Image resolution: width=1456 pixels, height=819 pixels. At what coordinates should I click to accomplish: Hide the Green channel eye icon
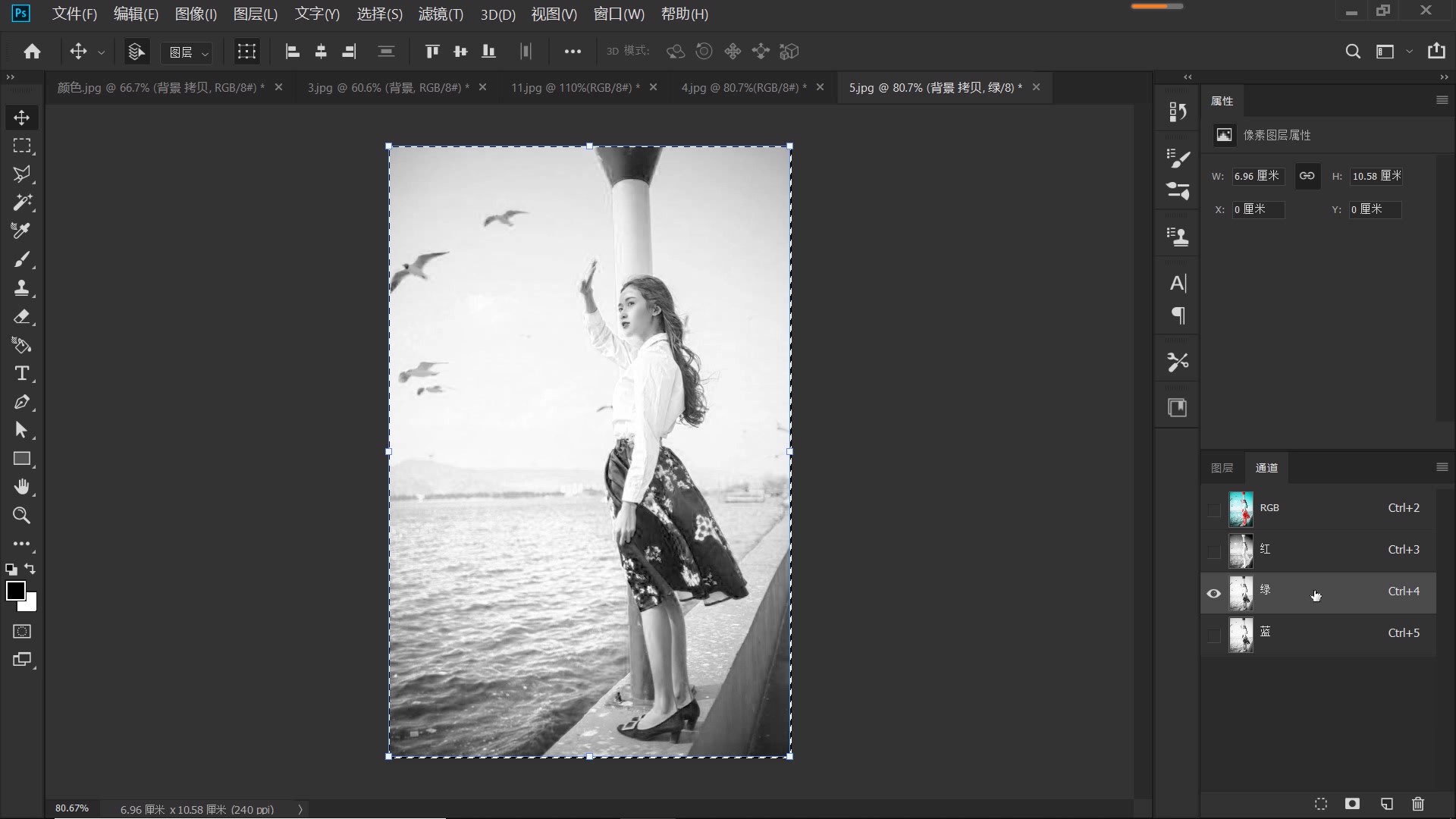[1213, 594]
